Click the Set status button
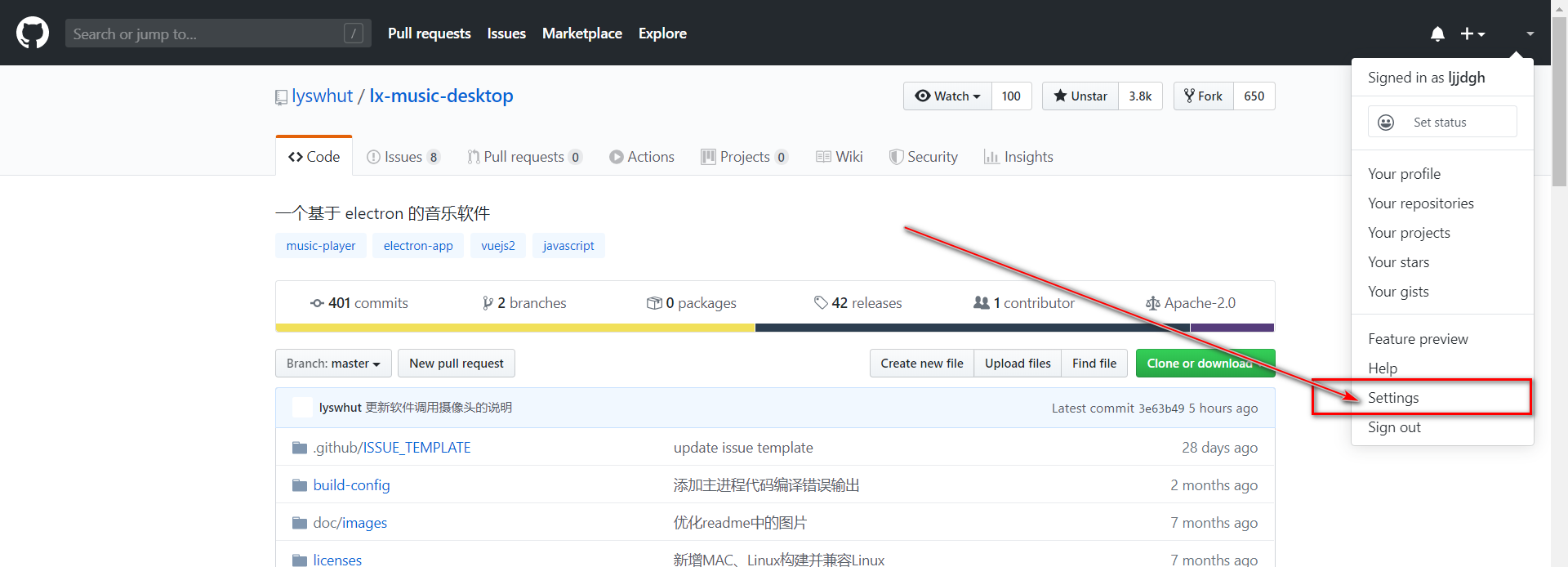 (1442, 122)
